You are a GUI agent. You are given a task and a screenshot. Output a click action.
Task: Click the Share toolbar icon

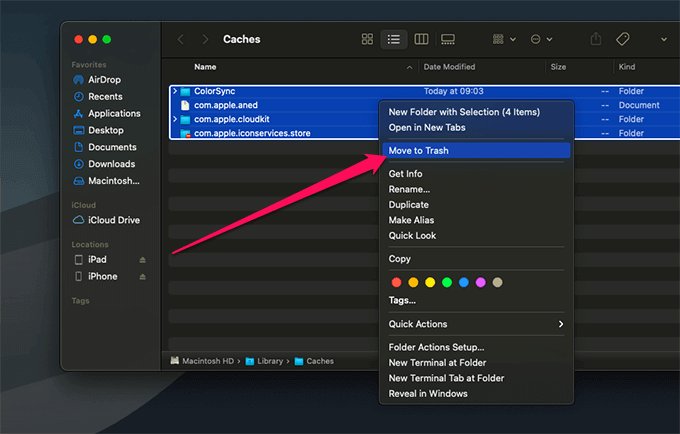[596, 39]
